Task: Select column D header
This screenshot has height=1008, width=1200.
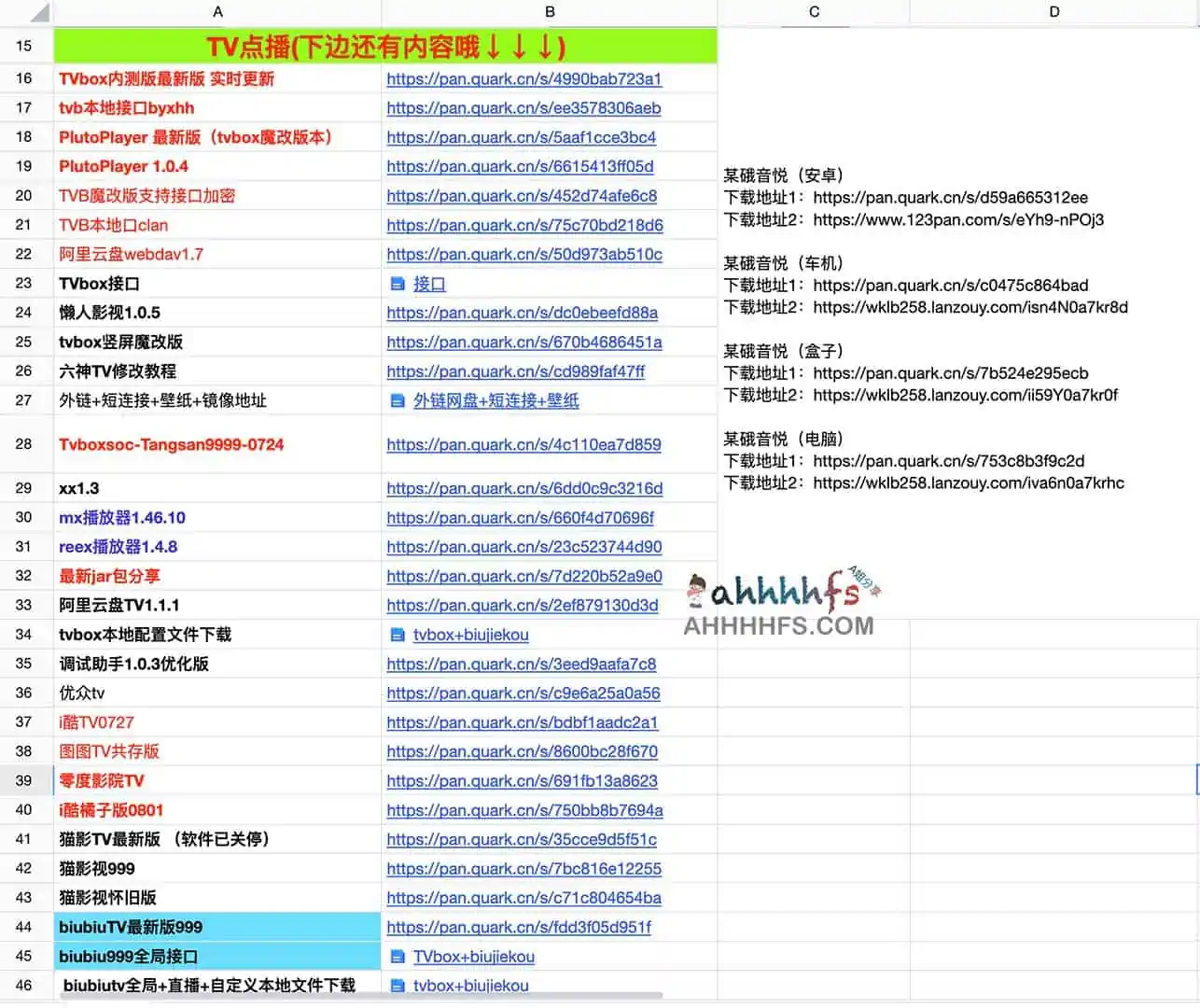Action: pyautogui.click(x=1053, y=11)
